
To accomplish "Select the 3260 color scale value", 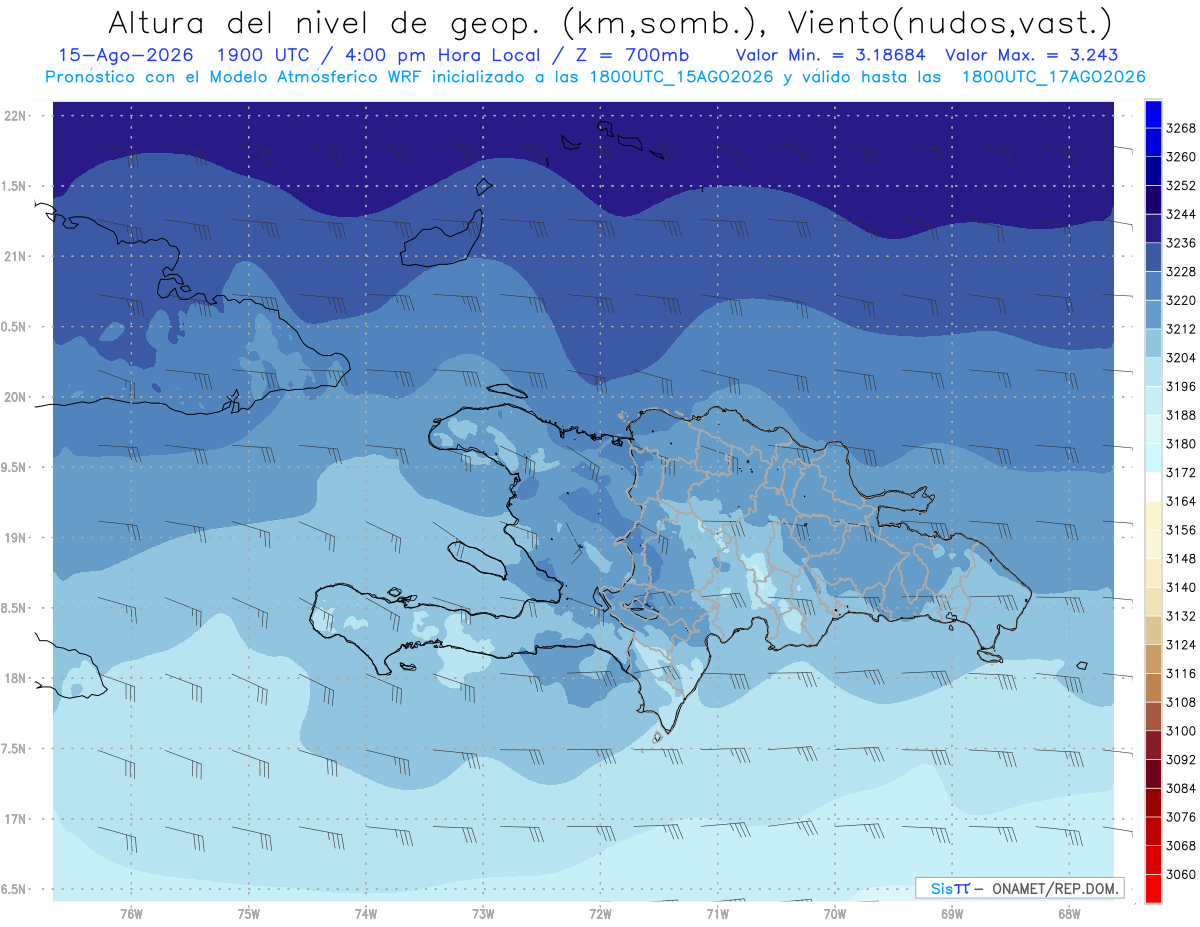I will tap(1181, 157).
